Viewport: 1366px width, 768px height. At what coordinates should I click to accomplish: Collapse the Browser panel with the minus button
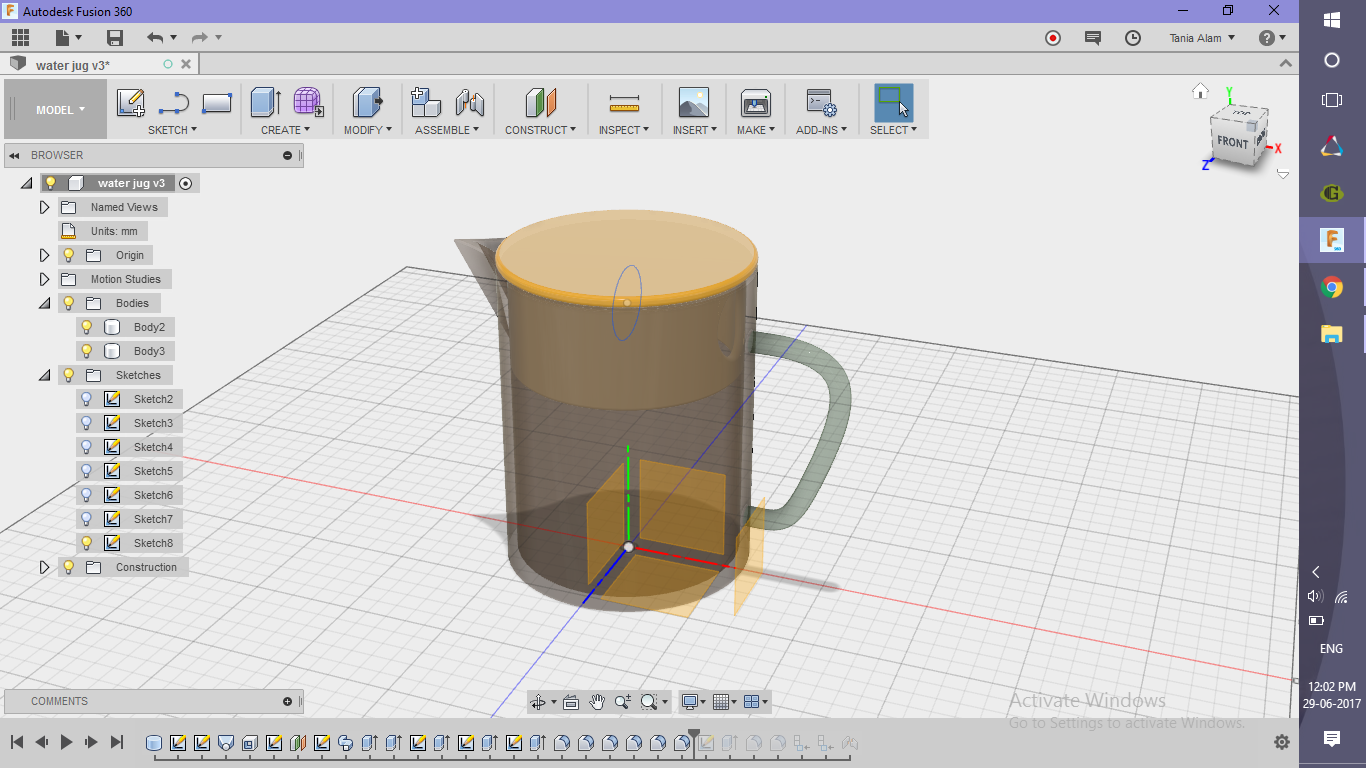pos(287,155)
